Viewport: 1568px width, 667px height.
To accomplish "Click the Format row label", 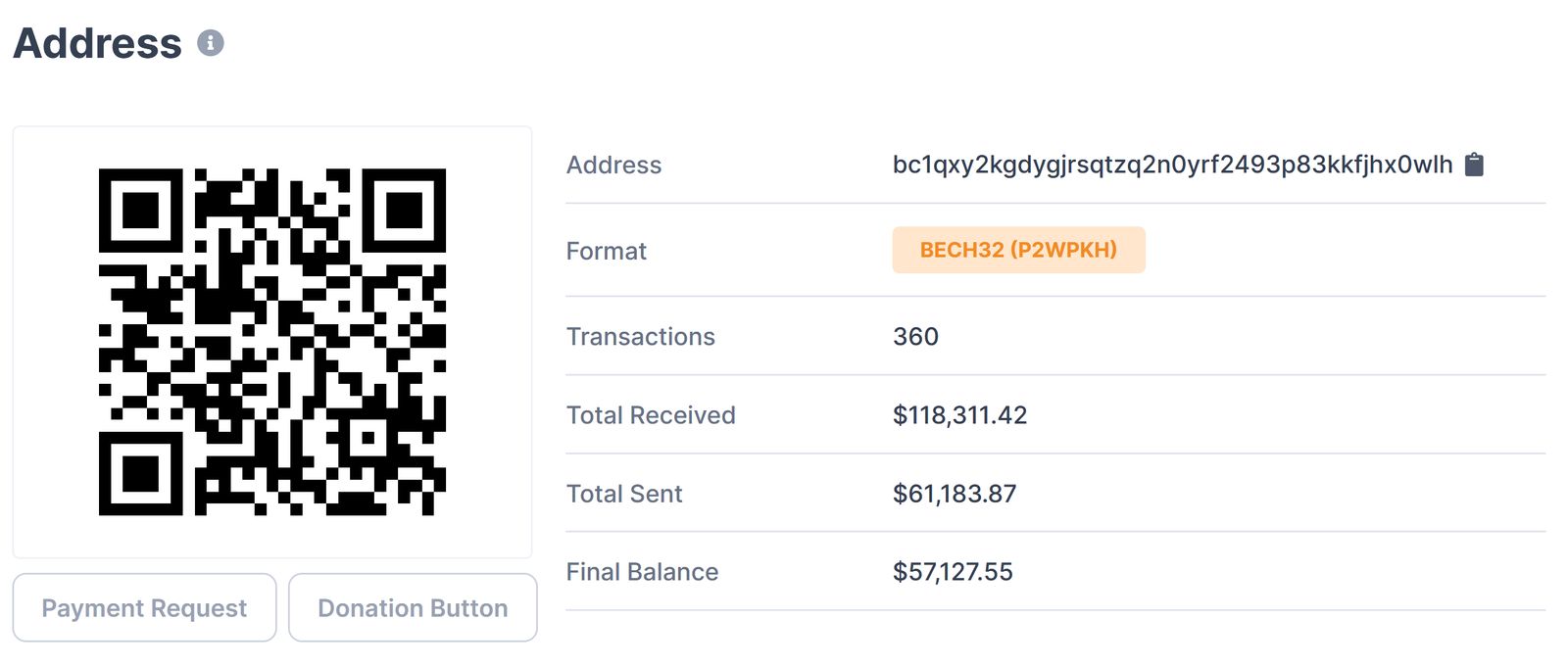I will pyautogui.click(x=606, y=252).
